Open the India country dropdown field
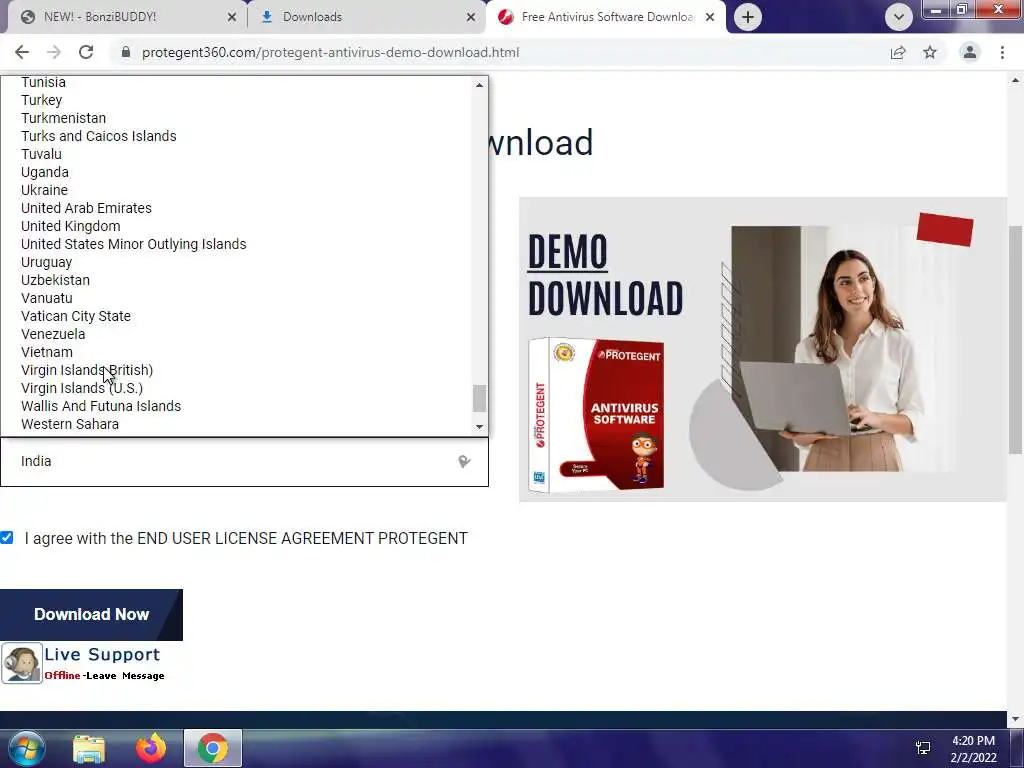 [x=244, y=462]
